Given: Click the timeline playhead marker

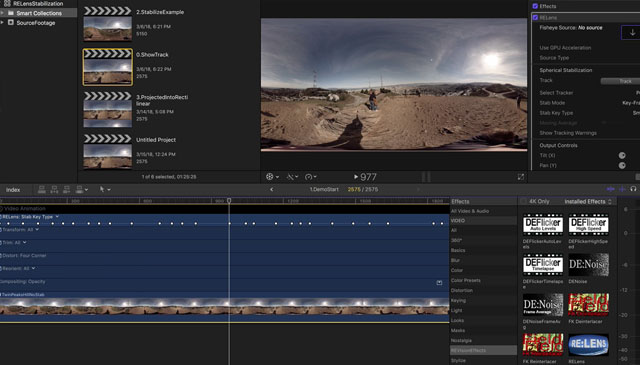Looking at the screenshot, I should (x=229, y=200).
